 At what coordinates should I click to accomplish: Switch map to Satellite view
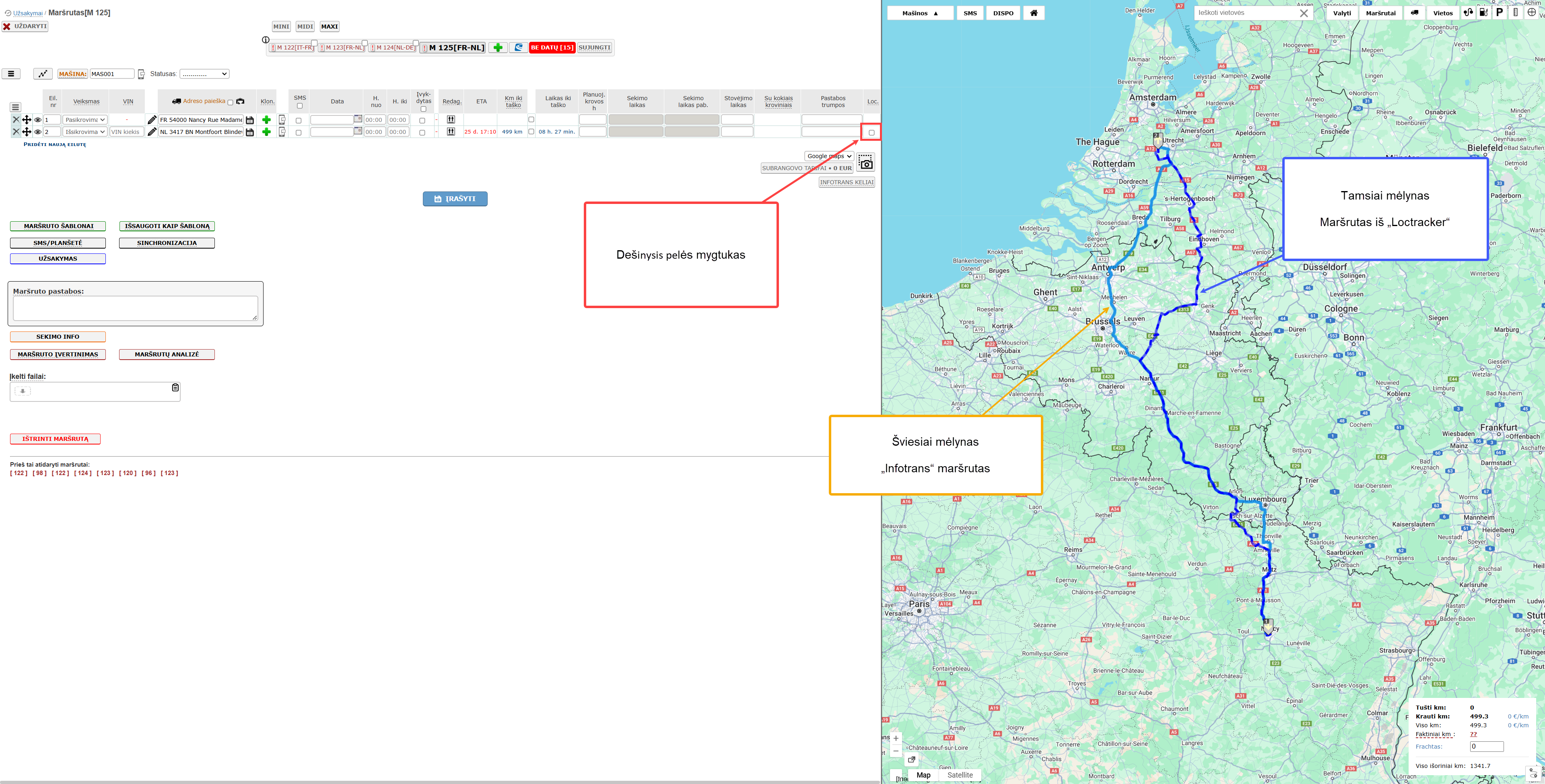point(960,775)
